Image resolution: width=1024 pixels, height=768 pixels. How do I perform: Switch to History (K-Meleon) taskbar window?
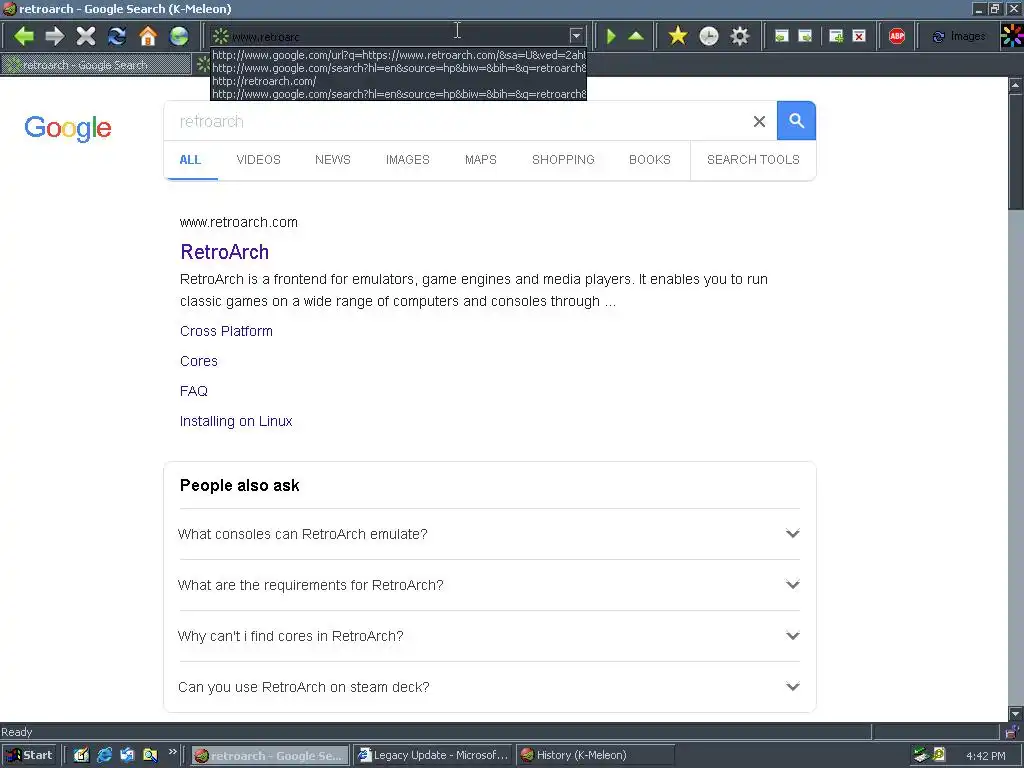pos(595,756)
